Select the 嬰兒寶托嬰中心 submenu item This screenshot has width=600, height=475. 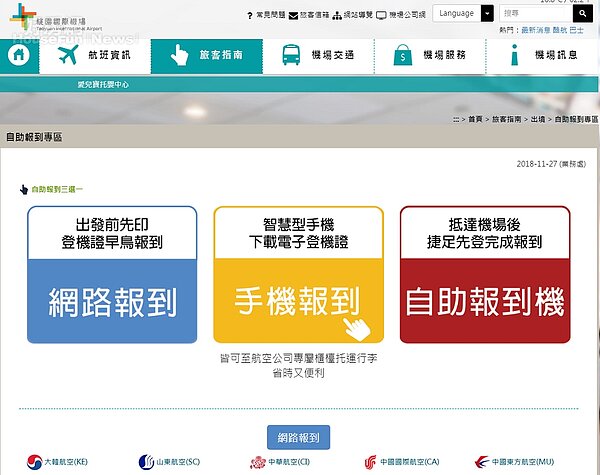[x=103, y=85]
